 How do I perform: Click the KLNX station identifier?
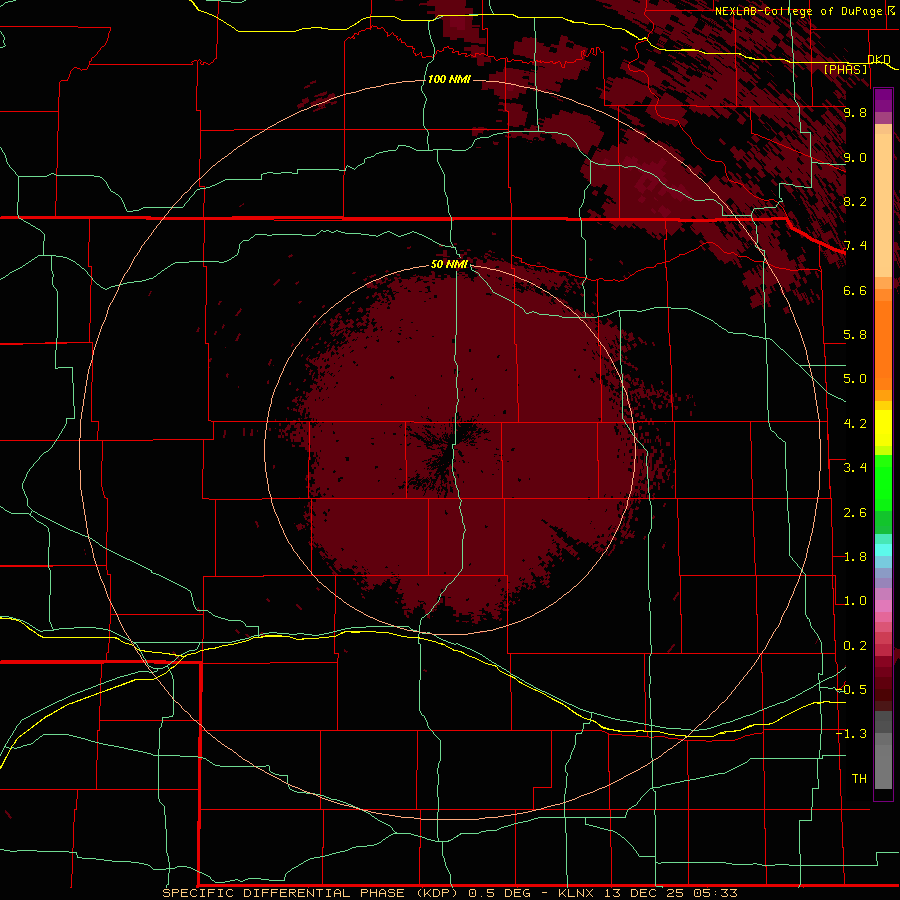[x=576, y=893]
